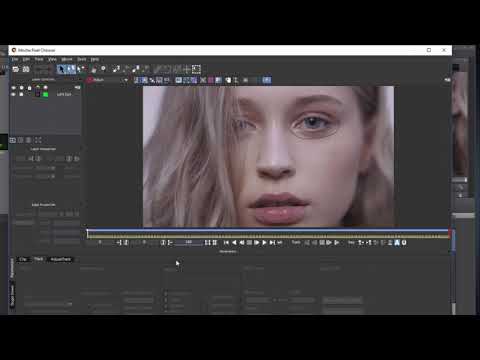
Task: Click the green color swatch of the layer
Action: pyautogui.click(x=45, y=95)
